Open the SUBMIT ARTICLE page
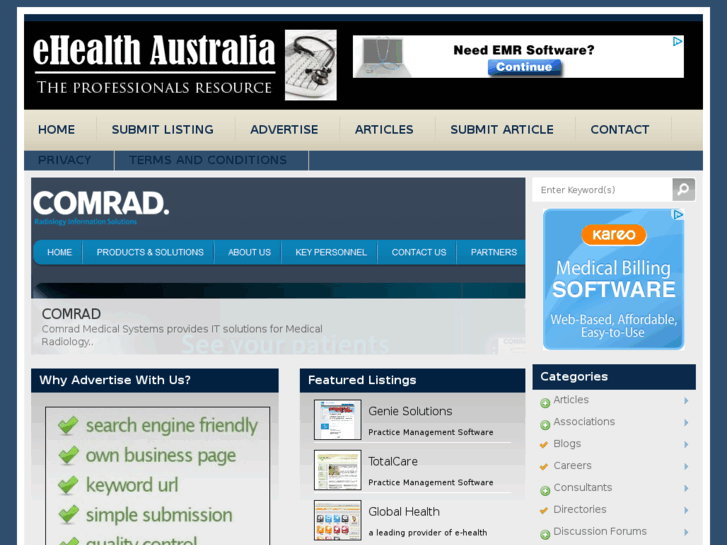The height and width of the screenshot is (545, 727). (x=502, y=129)
